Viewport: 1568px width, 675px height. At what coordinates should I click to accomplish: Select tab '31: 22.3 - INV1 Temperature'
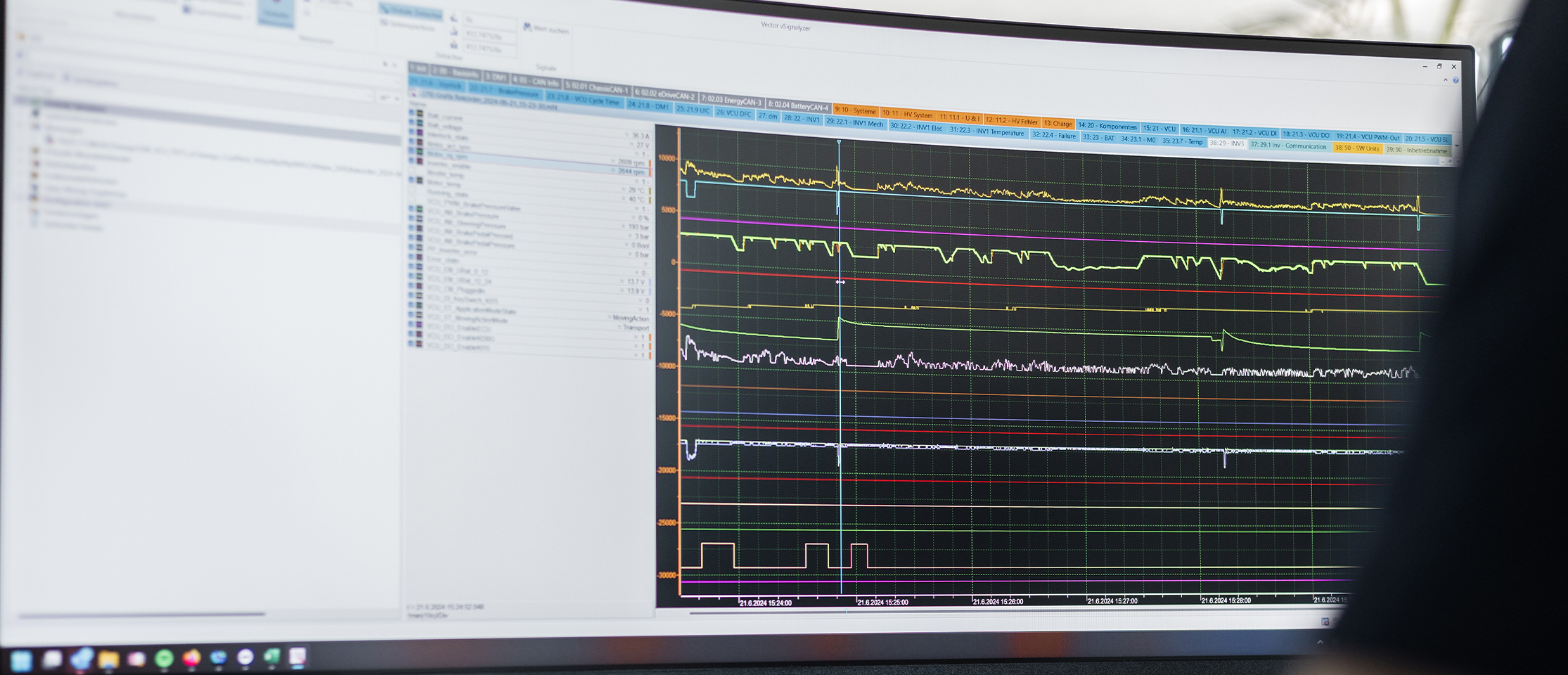(x=987, y=131)
